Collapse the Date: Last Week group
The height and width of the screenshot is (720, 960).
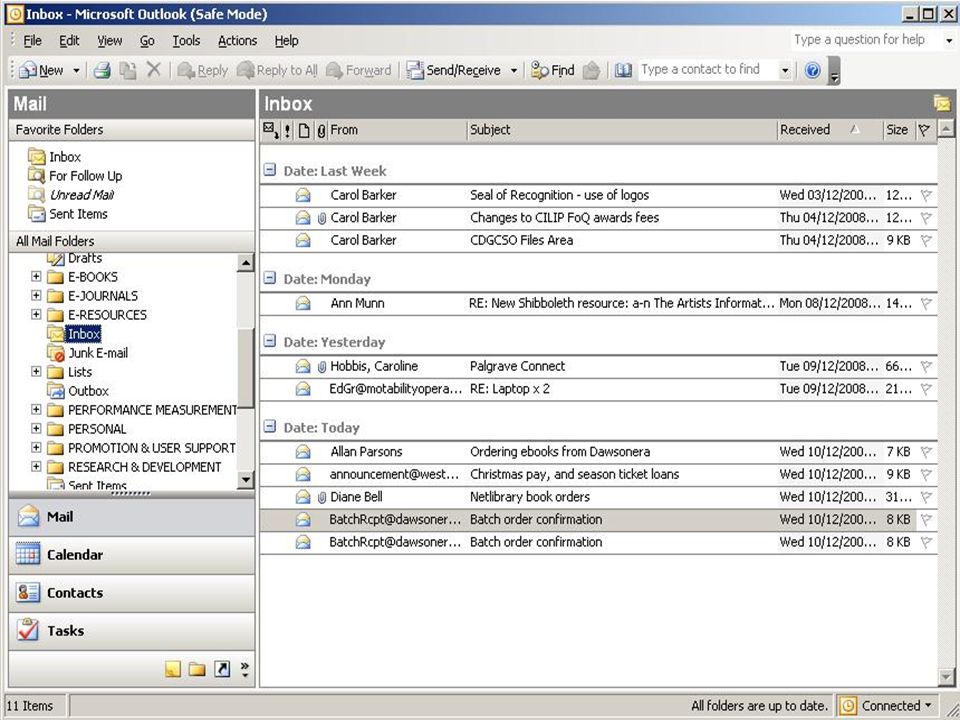(269, 170)
